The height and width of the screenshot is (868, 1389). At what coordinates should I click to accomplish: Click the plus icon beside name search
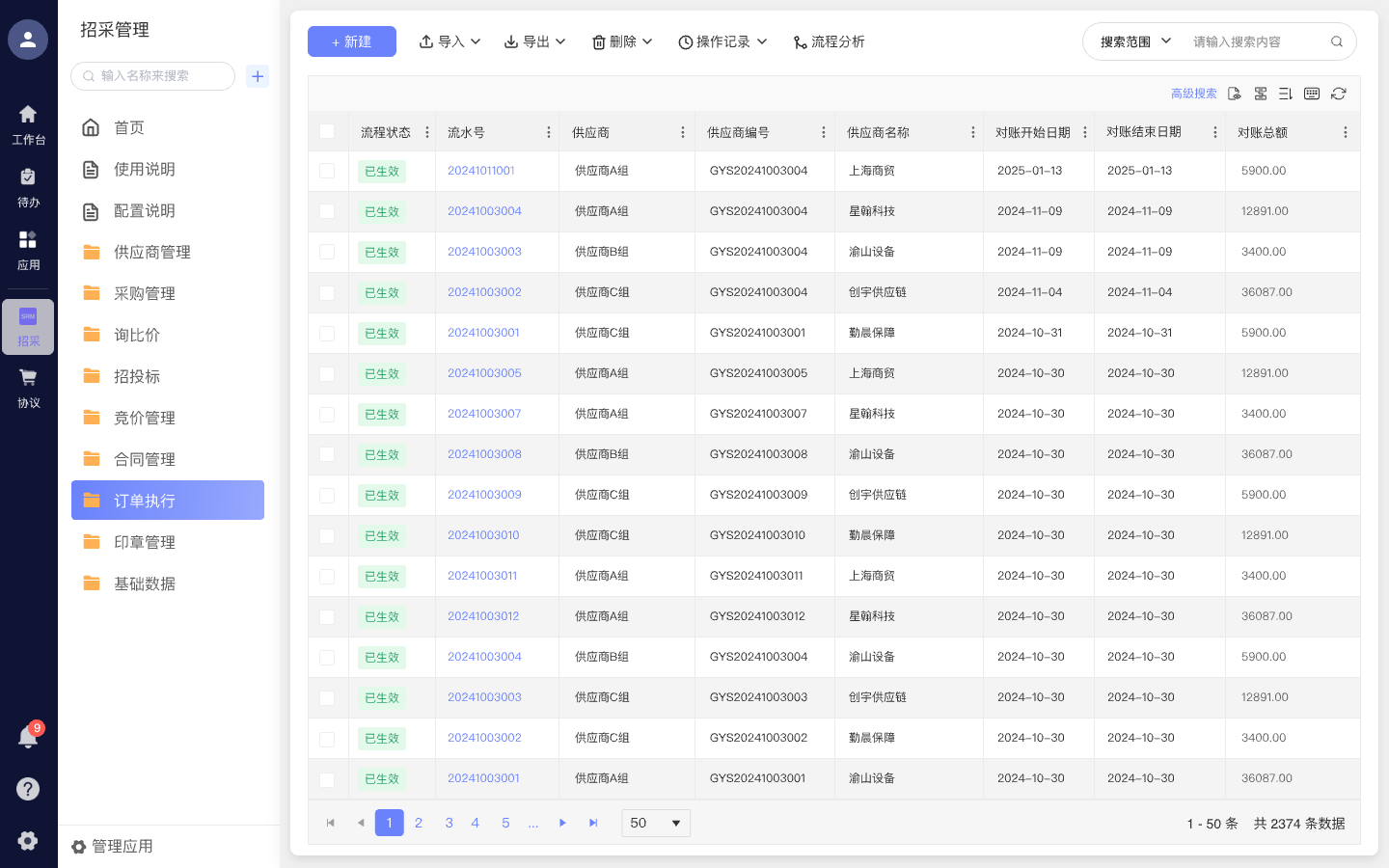tap(258, 76)
